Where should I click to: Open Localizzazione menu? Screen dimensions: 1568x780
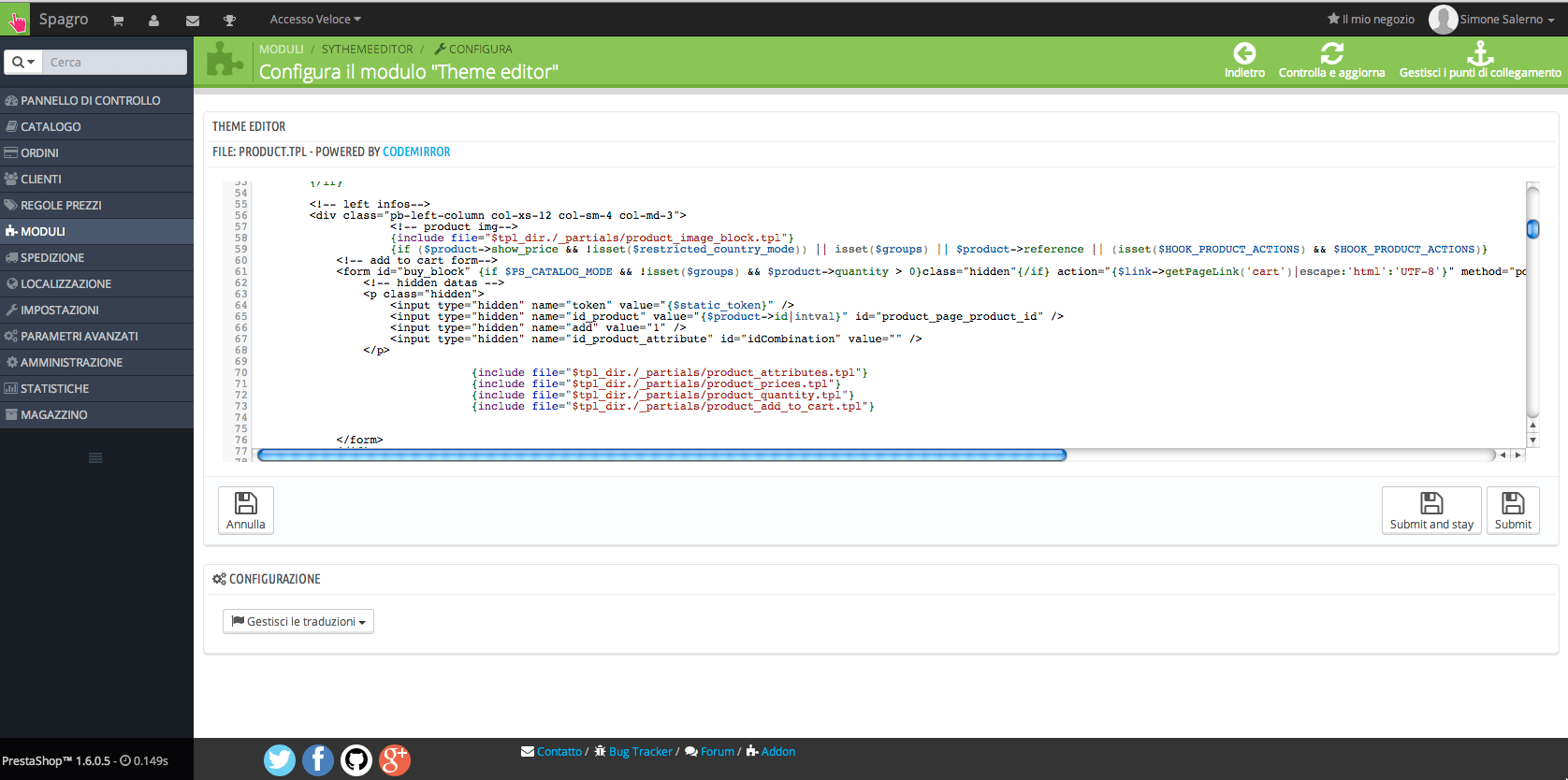[96, 283]
